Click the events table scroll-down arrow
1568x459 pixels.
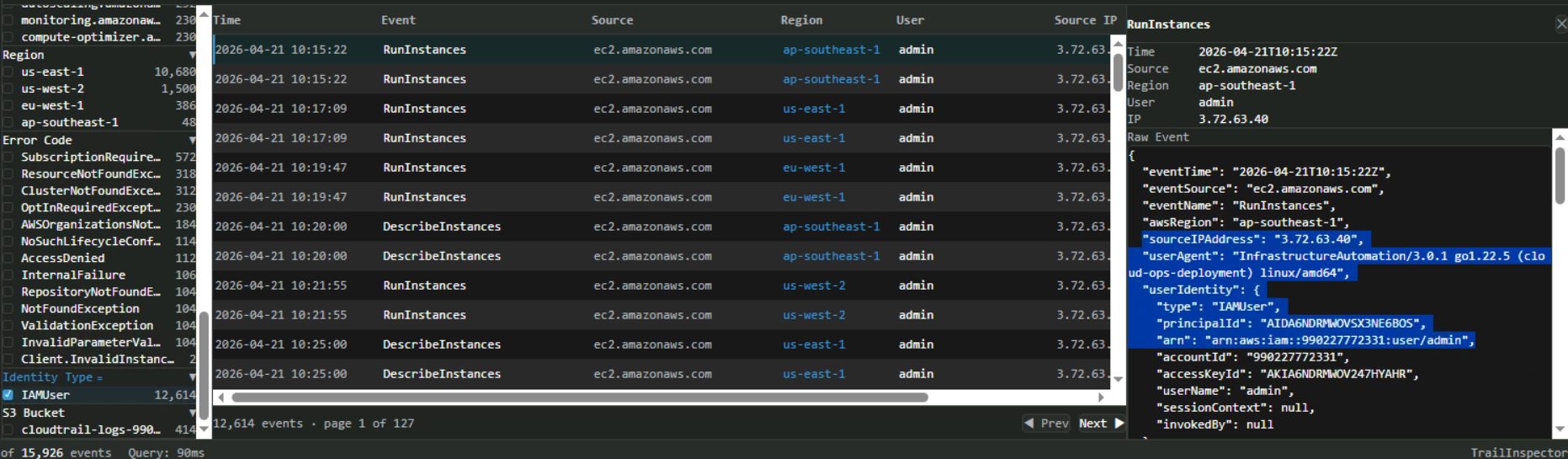click(1118, 380)
